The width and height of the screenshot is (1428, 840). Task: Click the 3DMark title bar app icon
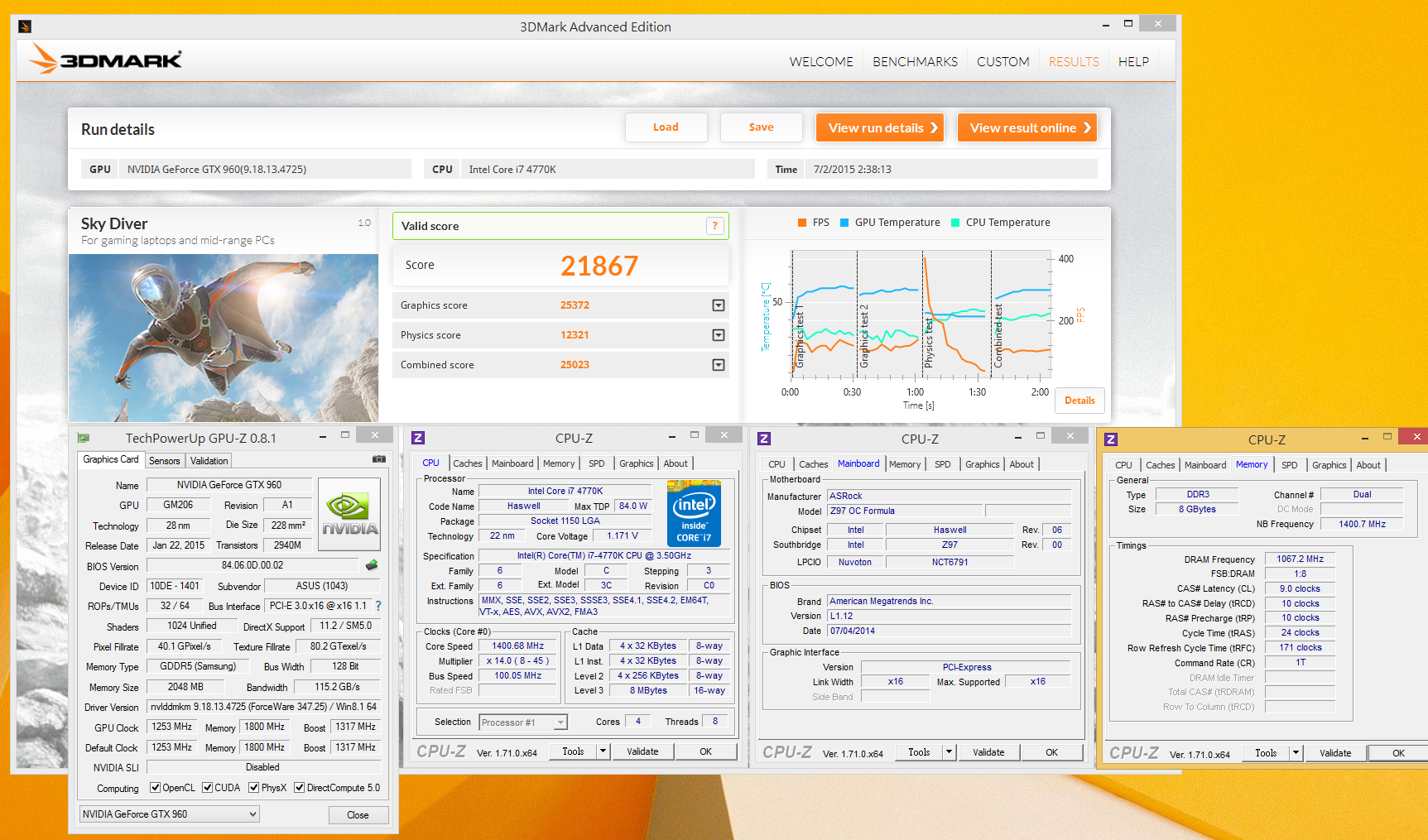[x=25, y=26]
